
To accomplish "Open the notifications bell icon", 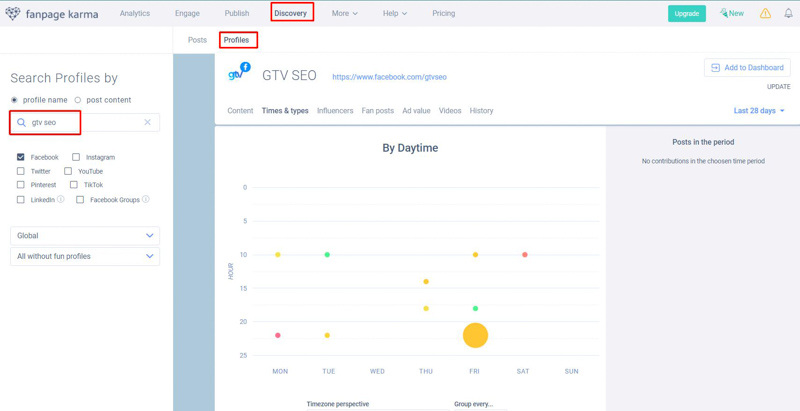I will [x=788, y=14].
